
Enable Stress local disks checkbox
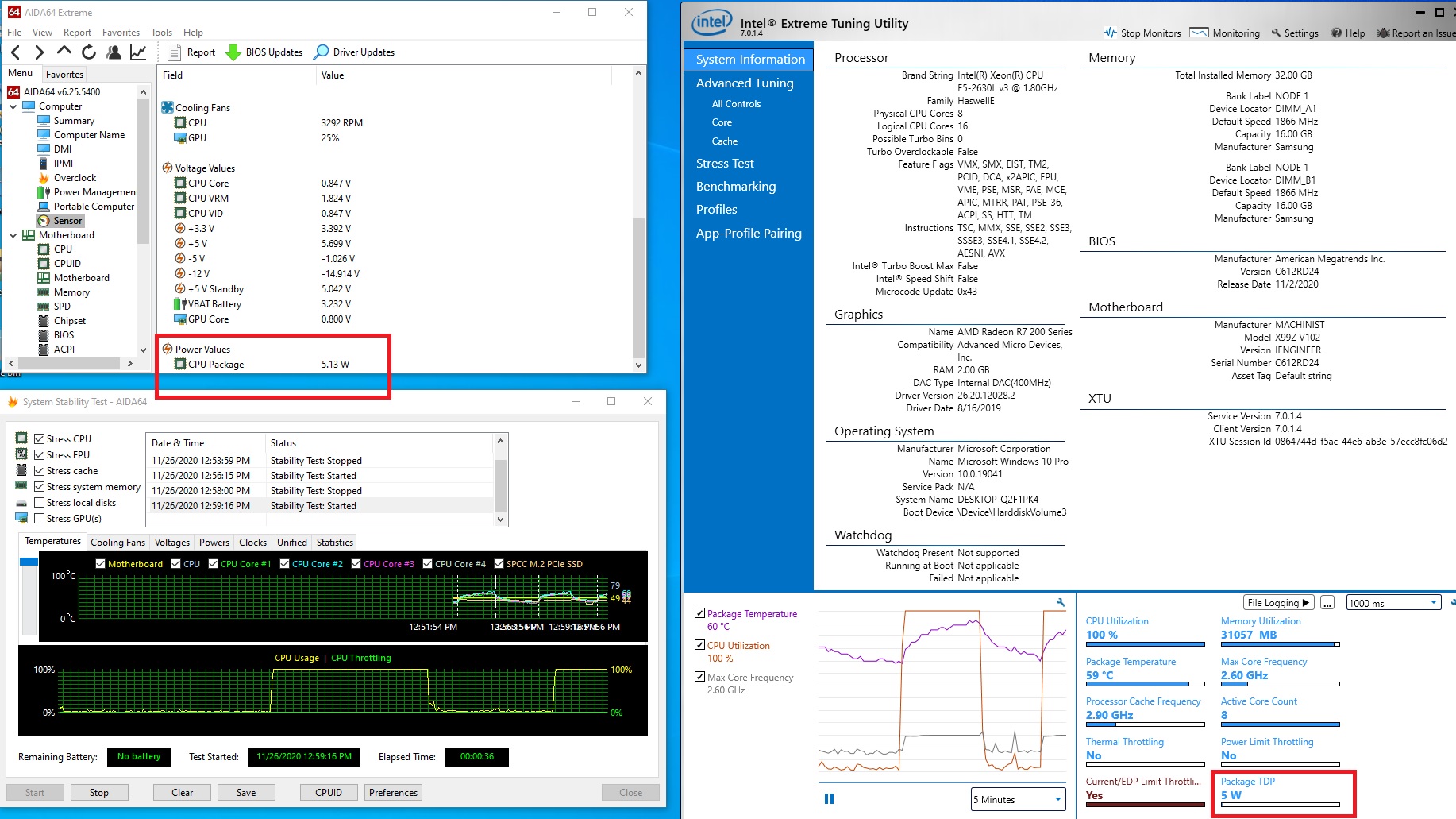(x=39, y=503)
